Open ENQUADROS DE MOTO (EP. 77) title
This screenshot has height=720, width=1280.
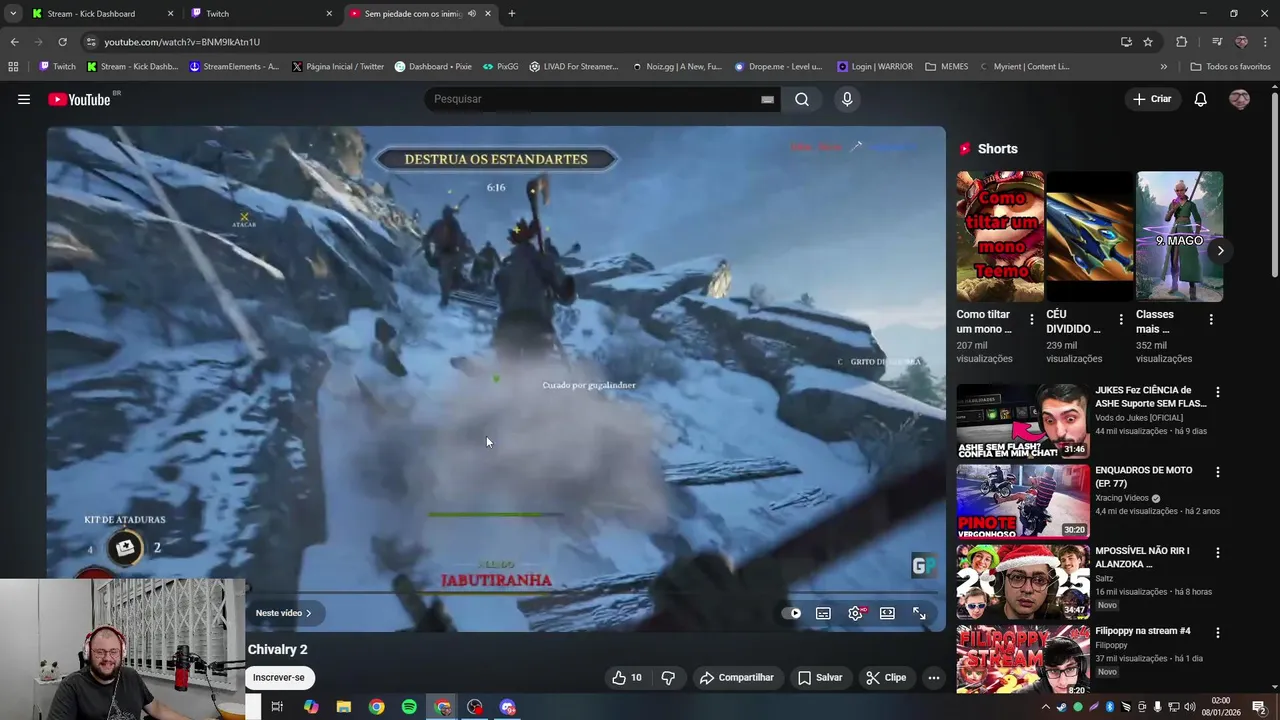coord(1143,477)
